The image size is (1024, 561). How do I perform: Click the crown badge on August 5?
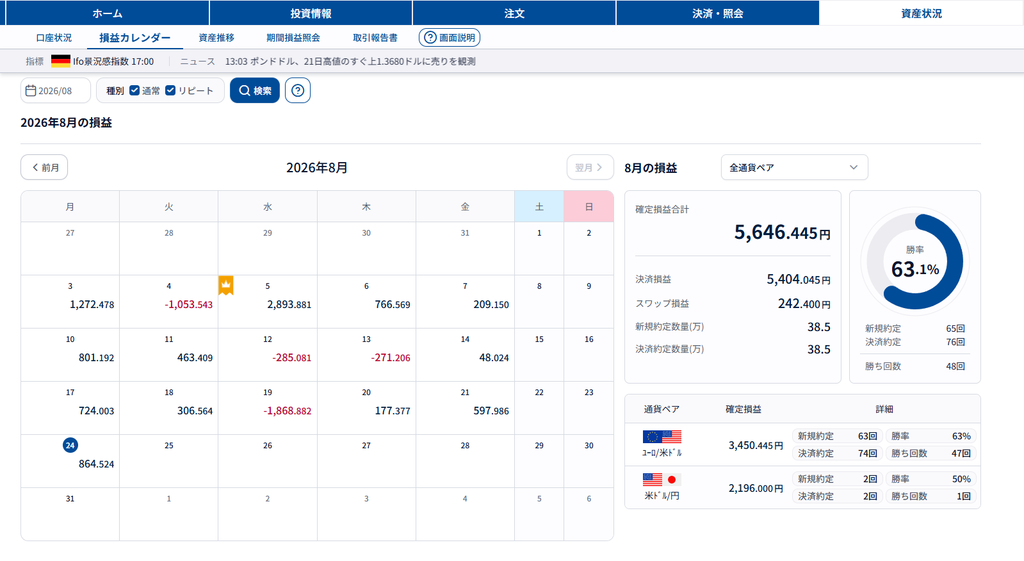(x=226, y=285)
